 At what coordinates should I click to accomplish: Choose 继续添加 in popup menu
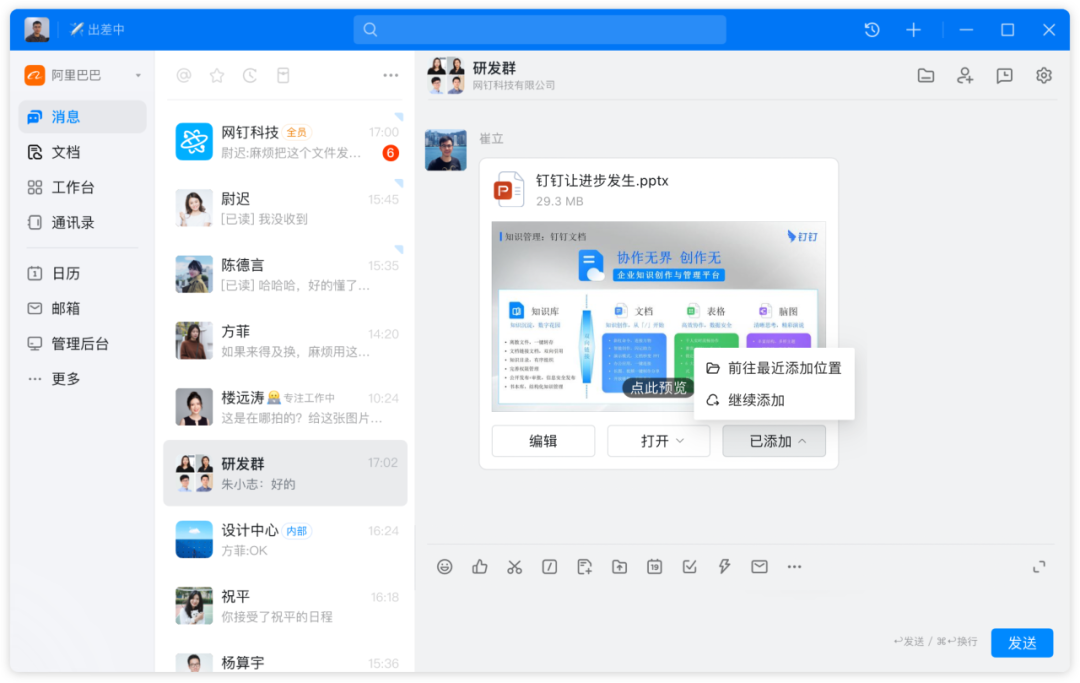pos(773,400)
